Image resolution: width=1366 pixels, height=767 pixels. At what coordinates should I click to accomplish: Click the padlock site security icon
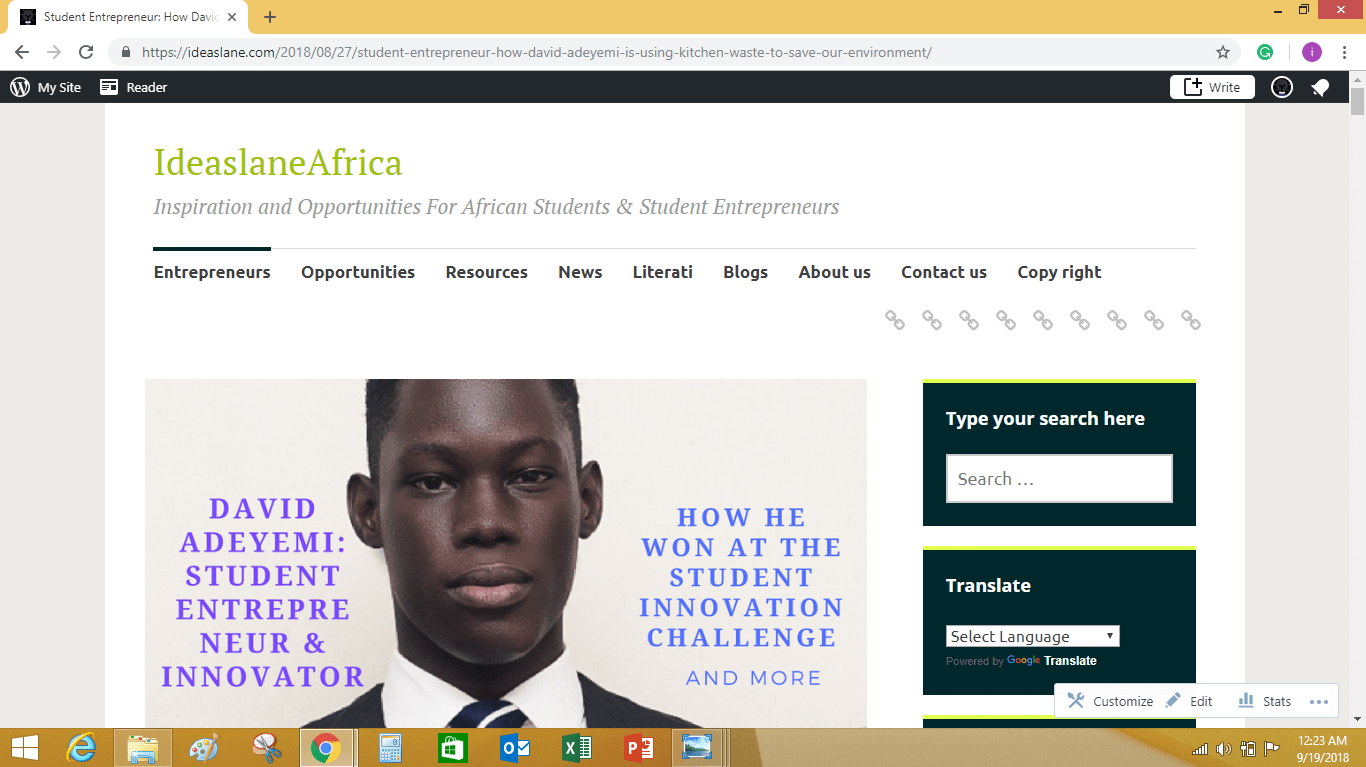pyautogui.click(x=126, y=52)
